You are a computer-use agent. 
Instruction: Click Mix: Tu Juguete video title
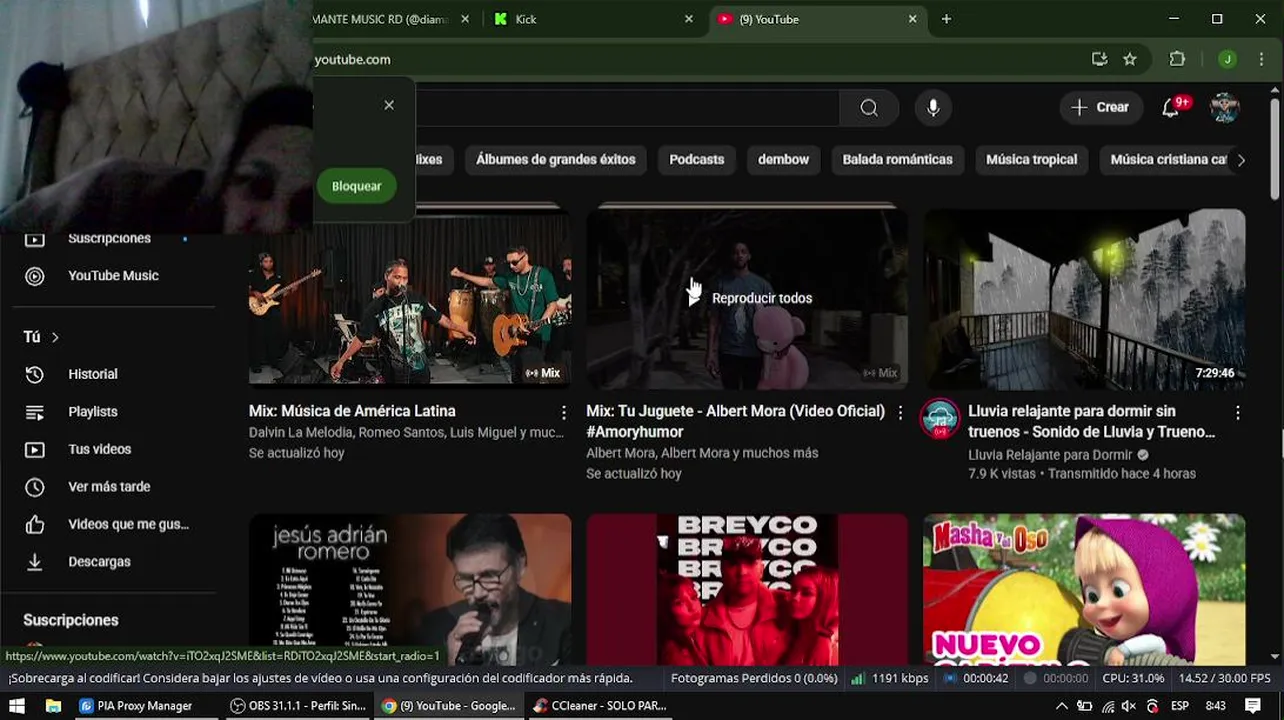[735, 421]
